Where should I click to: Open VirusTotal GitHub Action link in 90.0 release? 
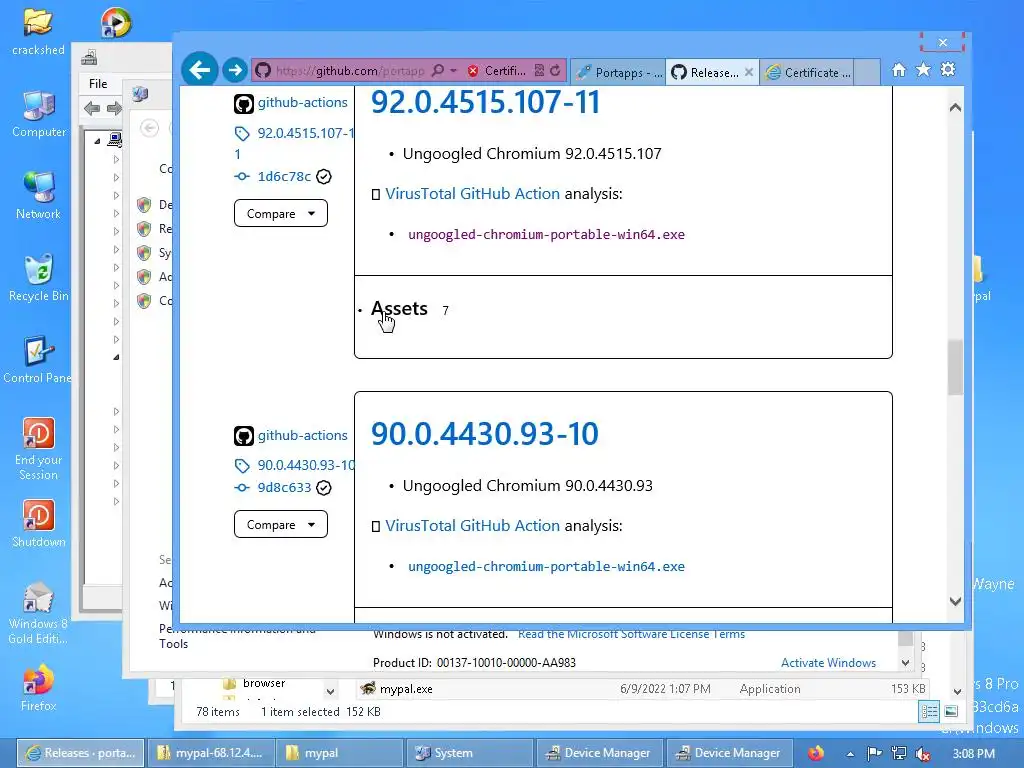472,526
